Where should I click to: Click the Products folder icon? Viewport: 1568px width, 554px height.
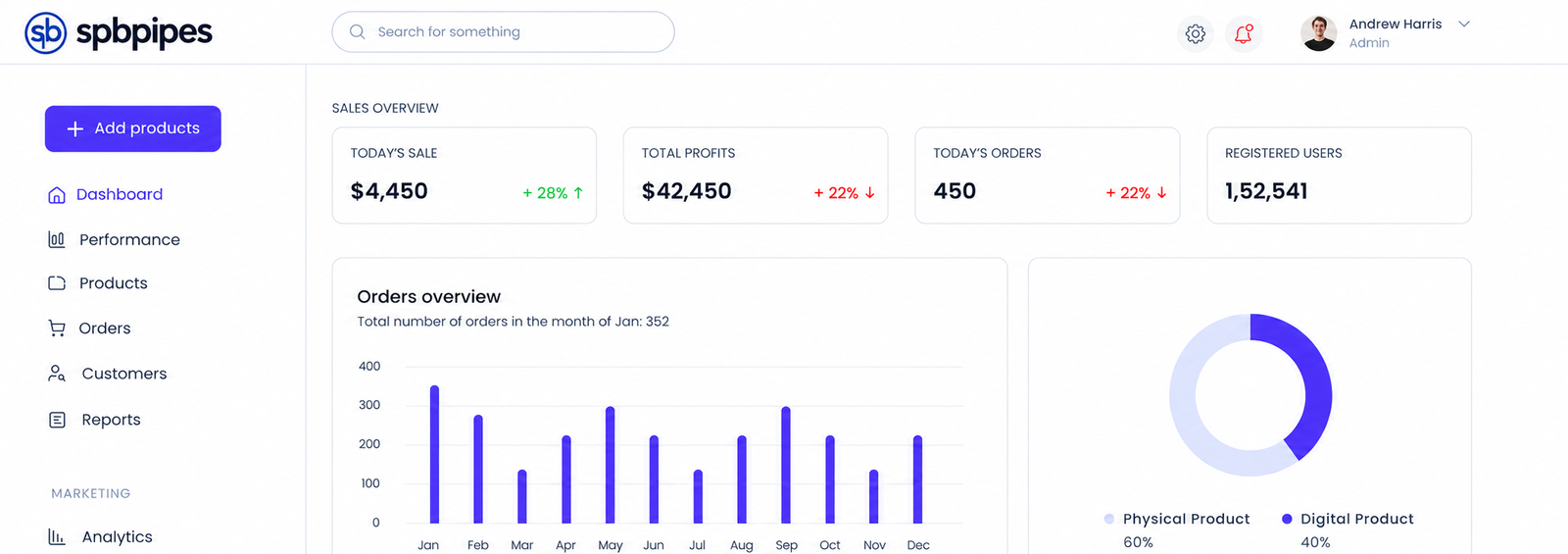tap(57, 282)
